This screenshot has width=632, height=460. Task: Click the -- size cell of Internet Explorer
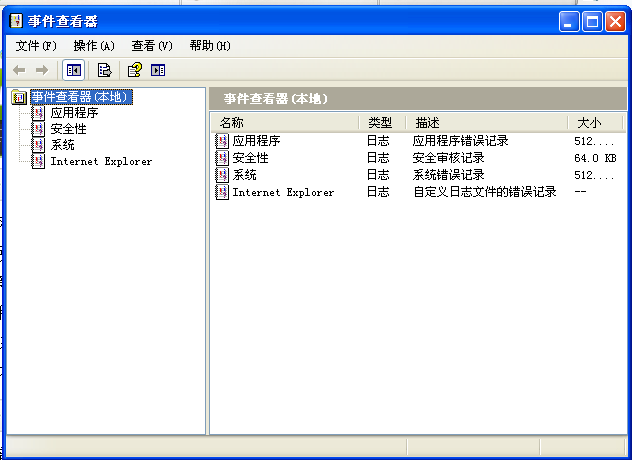(580, 192)
